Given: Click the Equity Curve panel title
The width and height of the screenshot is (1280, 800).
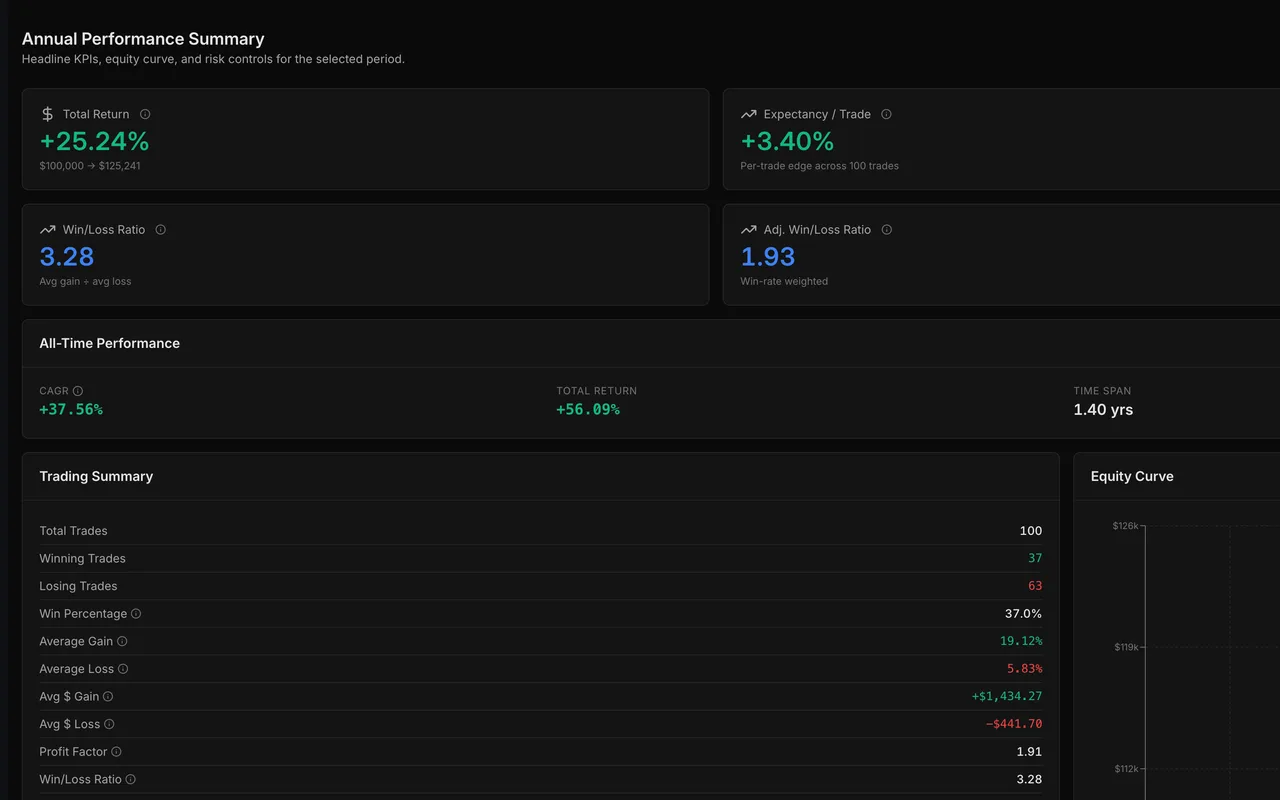Looking at the screenshot, I should click(x=1132, y=476).
